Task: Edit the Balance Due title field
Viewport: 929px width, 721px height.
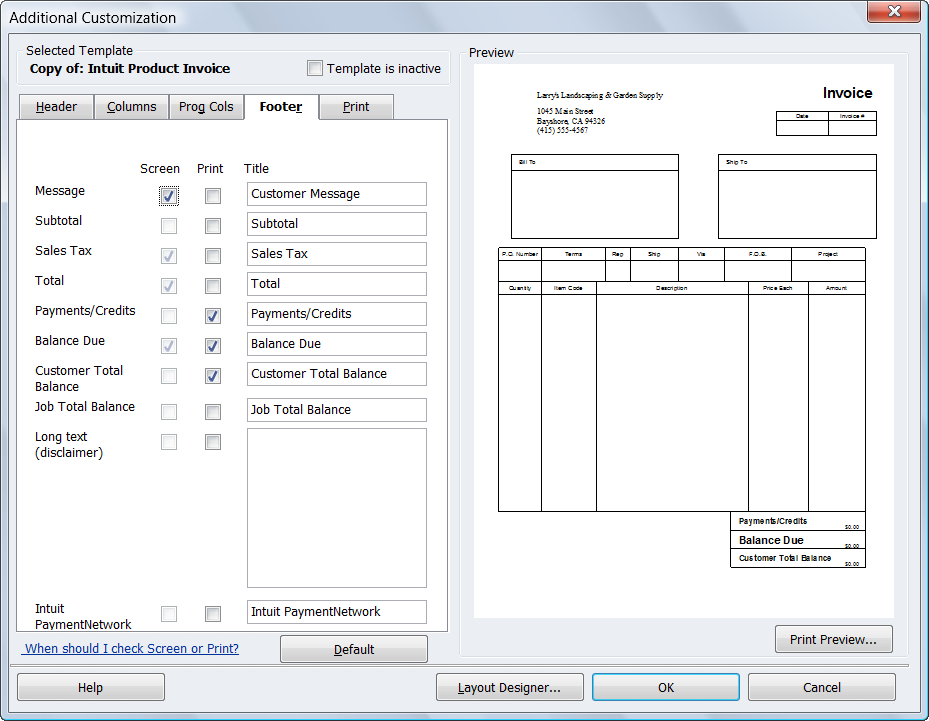Action: tap(336, 344)
